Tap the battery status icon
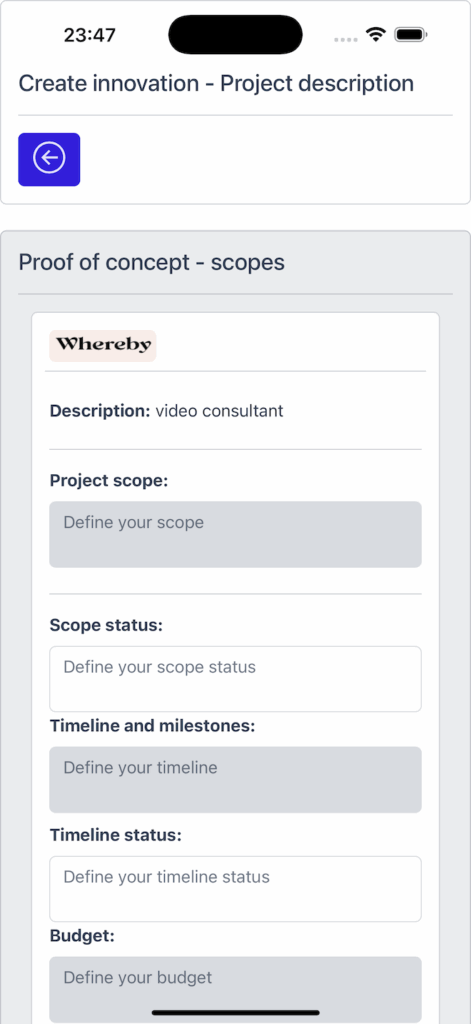Image resolution: width=471 pixels, height=1024 pixels. click(x=411, y=35)
